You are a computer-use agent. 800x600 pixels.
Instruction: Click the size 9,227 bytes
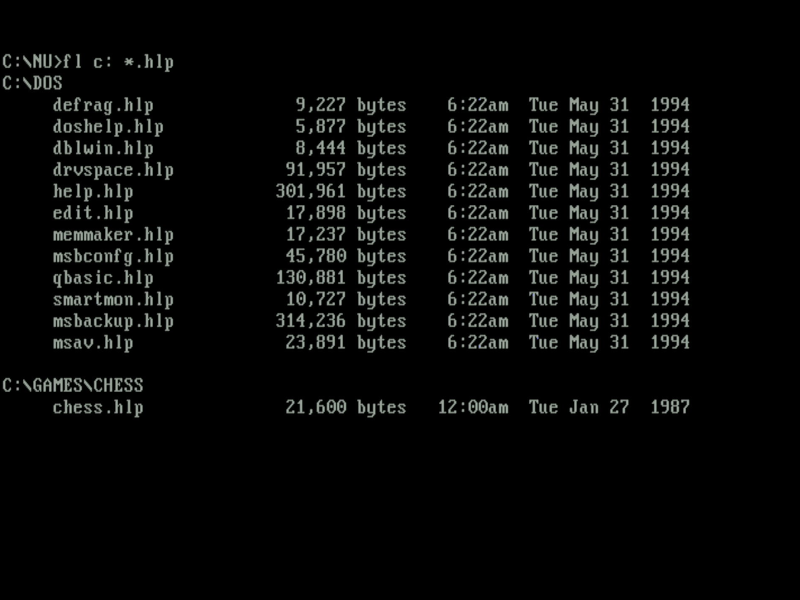(x=351, y=105)
